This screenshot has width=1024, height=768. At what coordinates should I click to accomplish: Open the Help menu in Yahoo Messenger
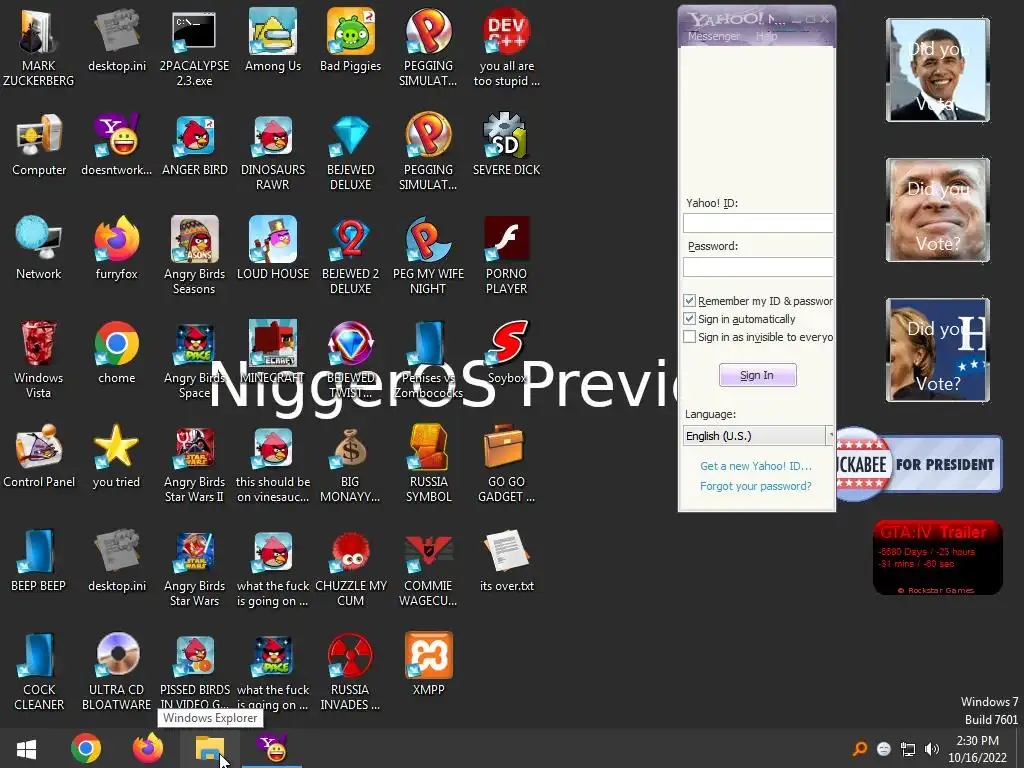pyautogui.click(x=767, y=37)
